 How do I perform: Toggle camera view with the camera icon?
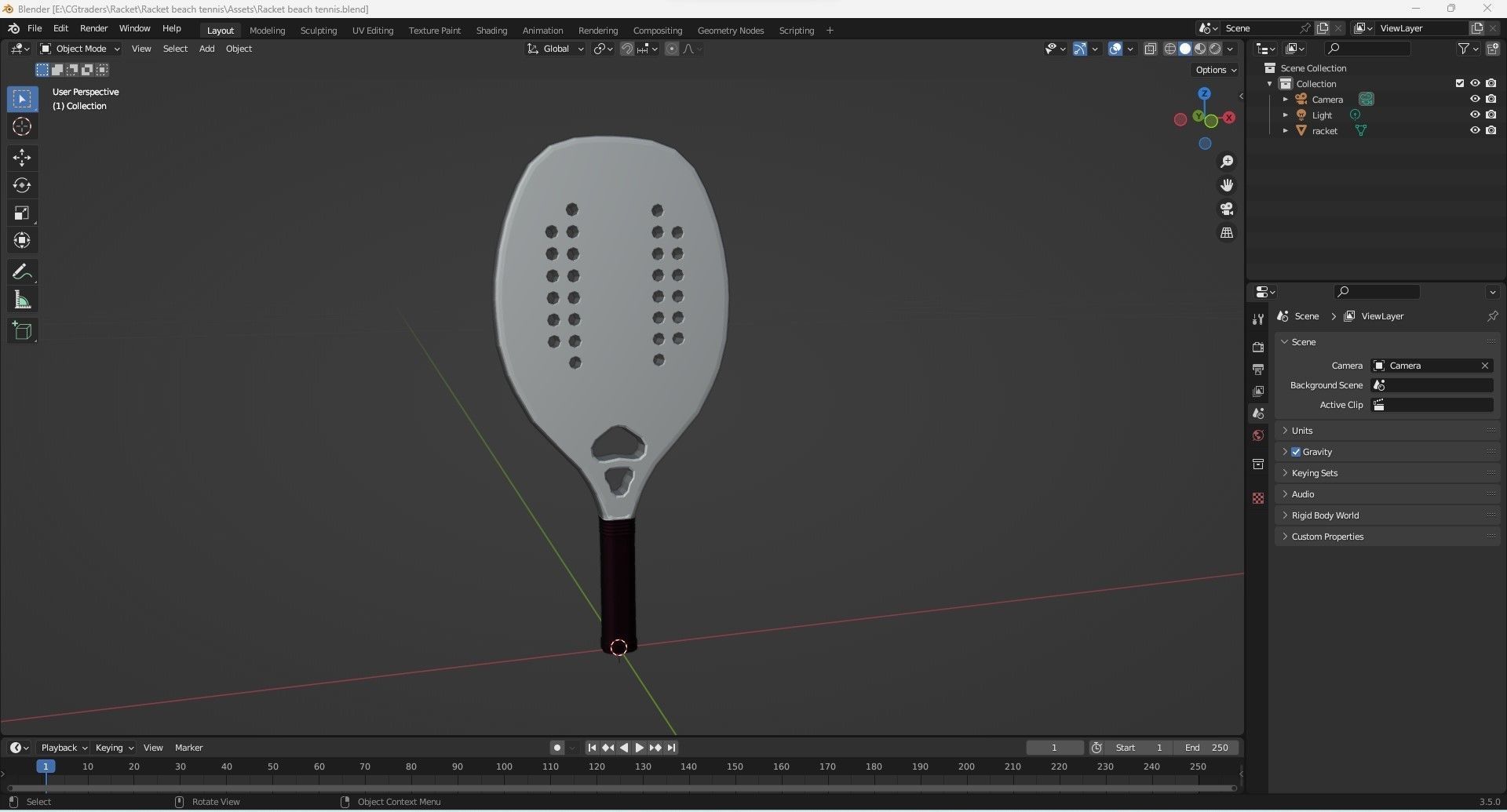[1227, 209]
